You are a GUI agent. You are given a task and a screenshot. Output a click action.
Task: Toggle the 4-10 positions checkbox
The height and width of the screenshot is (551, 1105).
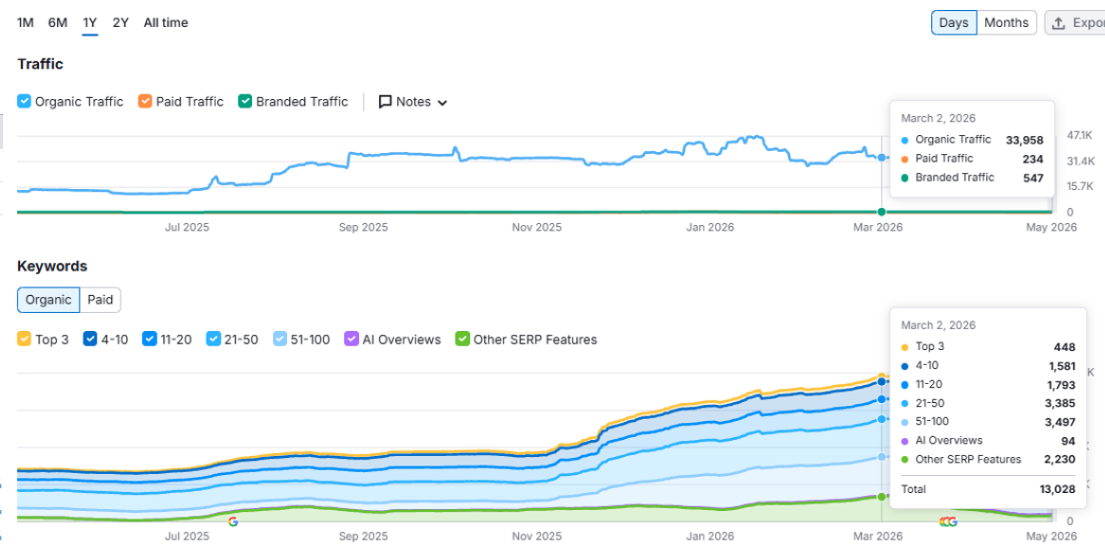(x=90, y=339)
